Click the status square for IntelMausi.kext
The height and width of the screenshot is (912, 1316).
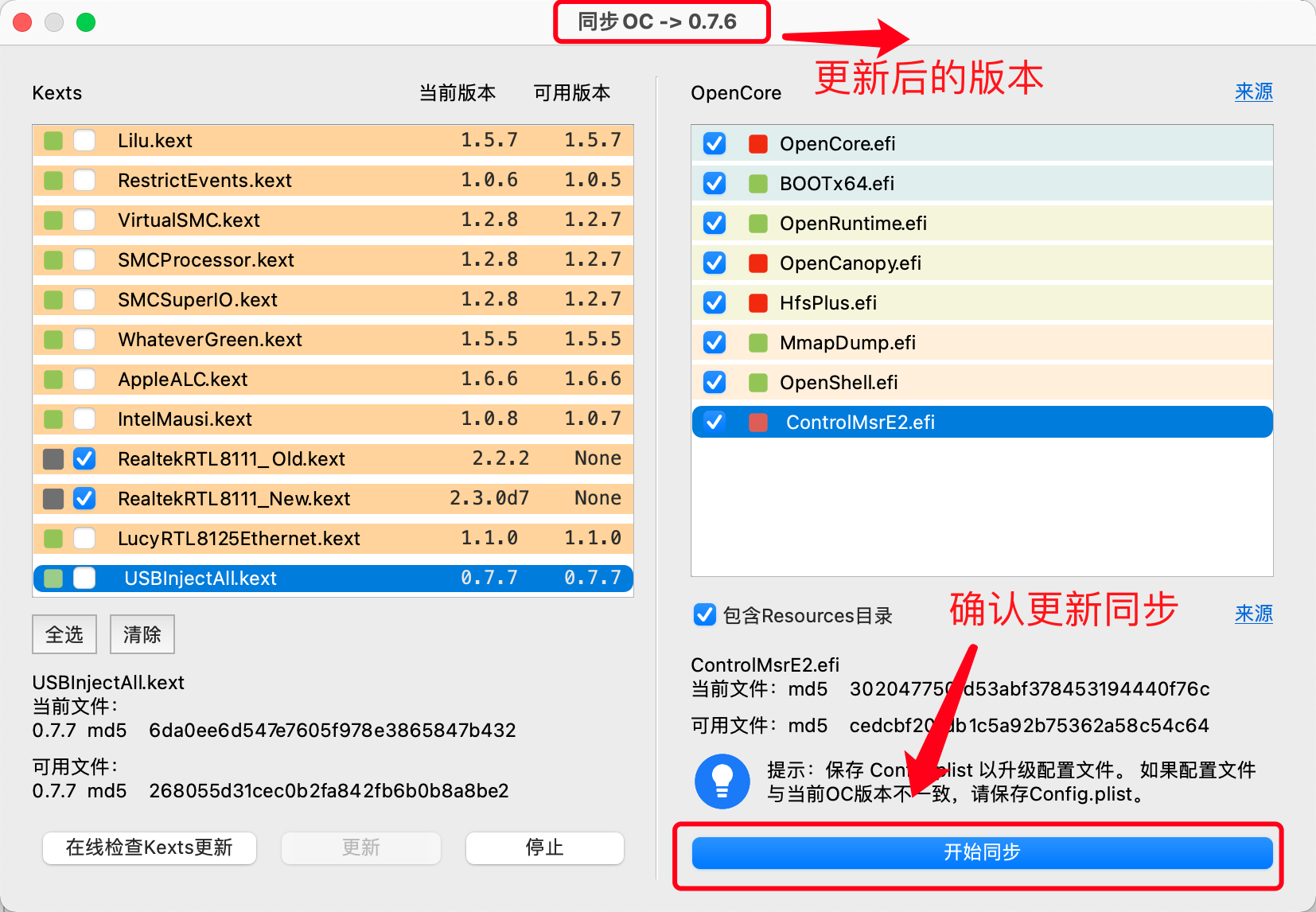(53, 419)
